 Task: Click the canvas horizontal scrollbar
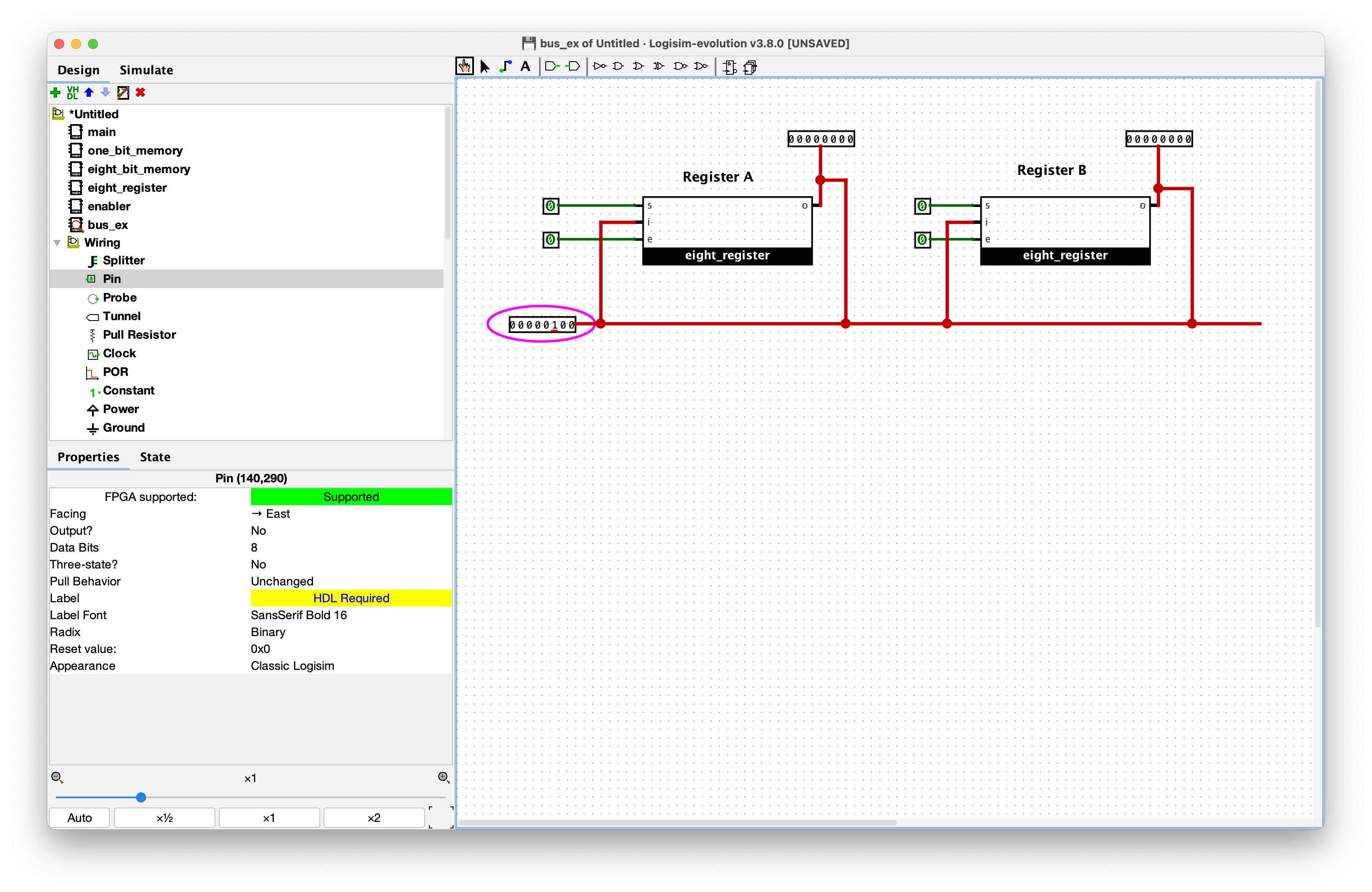point(678,822)
